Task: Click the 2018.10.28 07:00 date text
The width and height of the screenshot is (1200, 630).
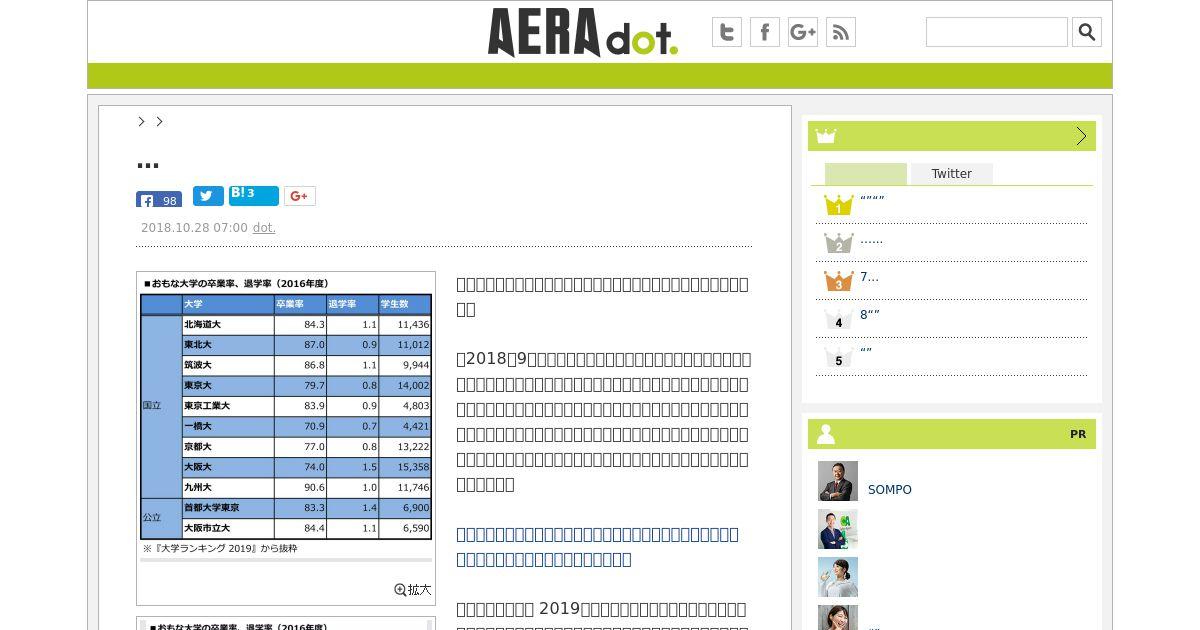Action: coord(194,228)
